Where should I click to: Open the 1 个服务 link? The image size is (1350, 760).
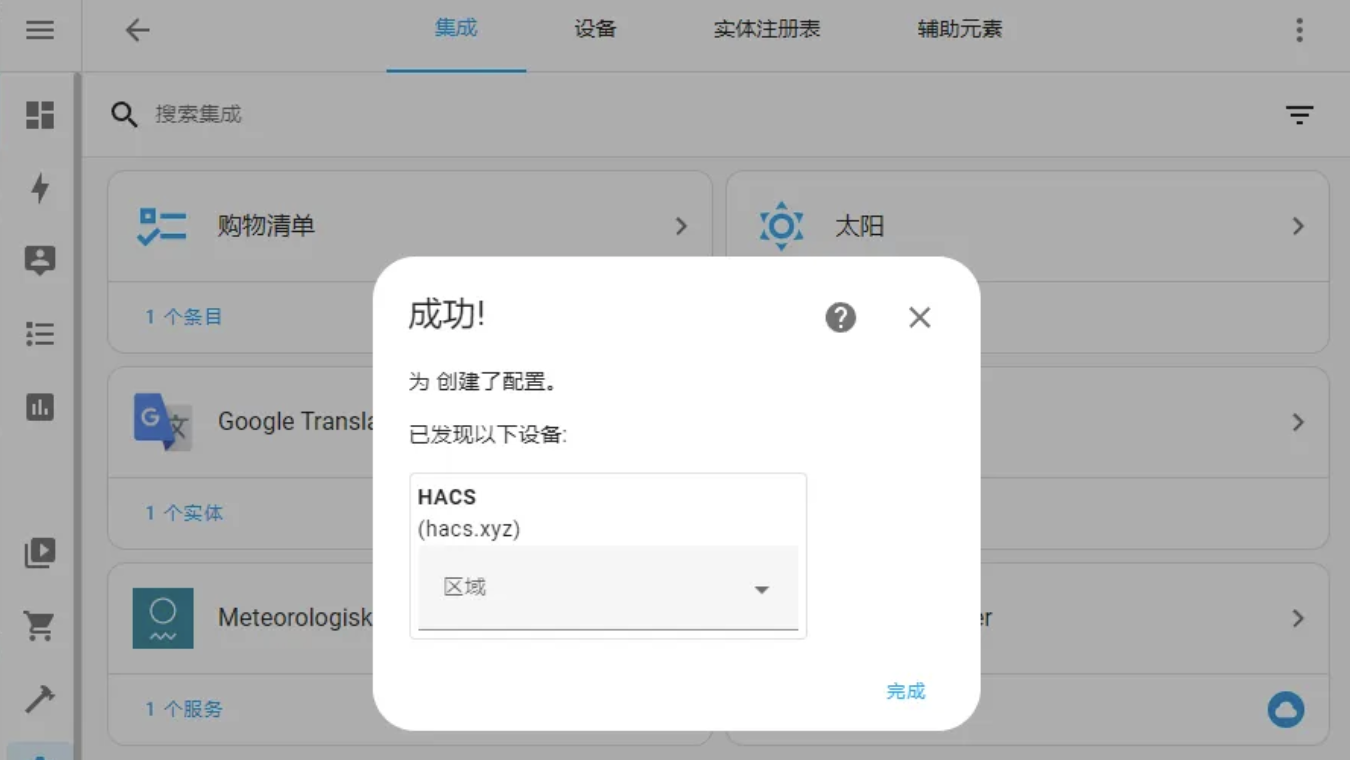183,709
